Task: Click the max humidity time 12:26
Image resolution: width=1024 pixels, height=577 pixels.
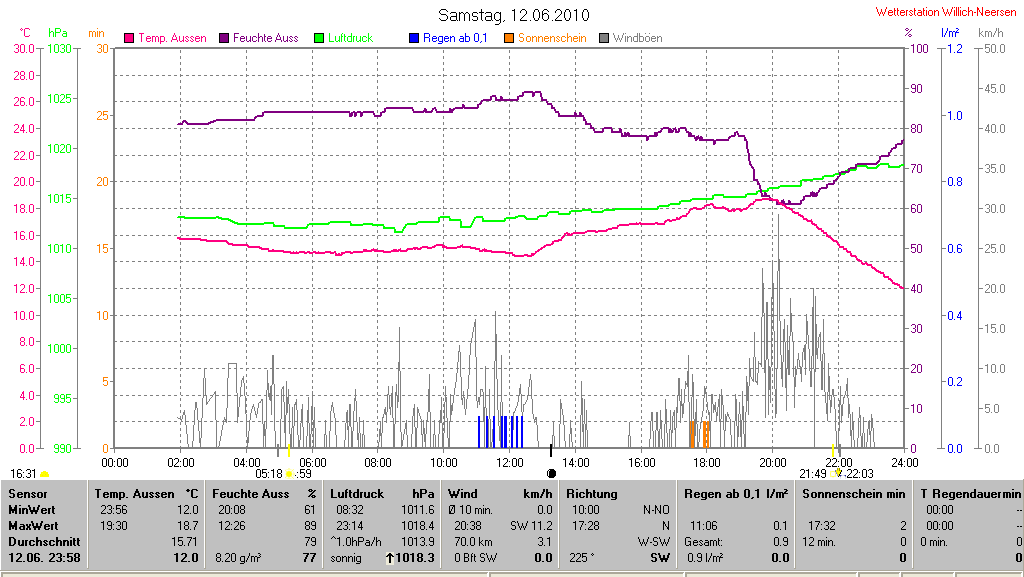Action: point(232,525)
